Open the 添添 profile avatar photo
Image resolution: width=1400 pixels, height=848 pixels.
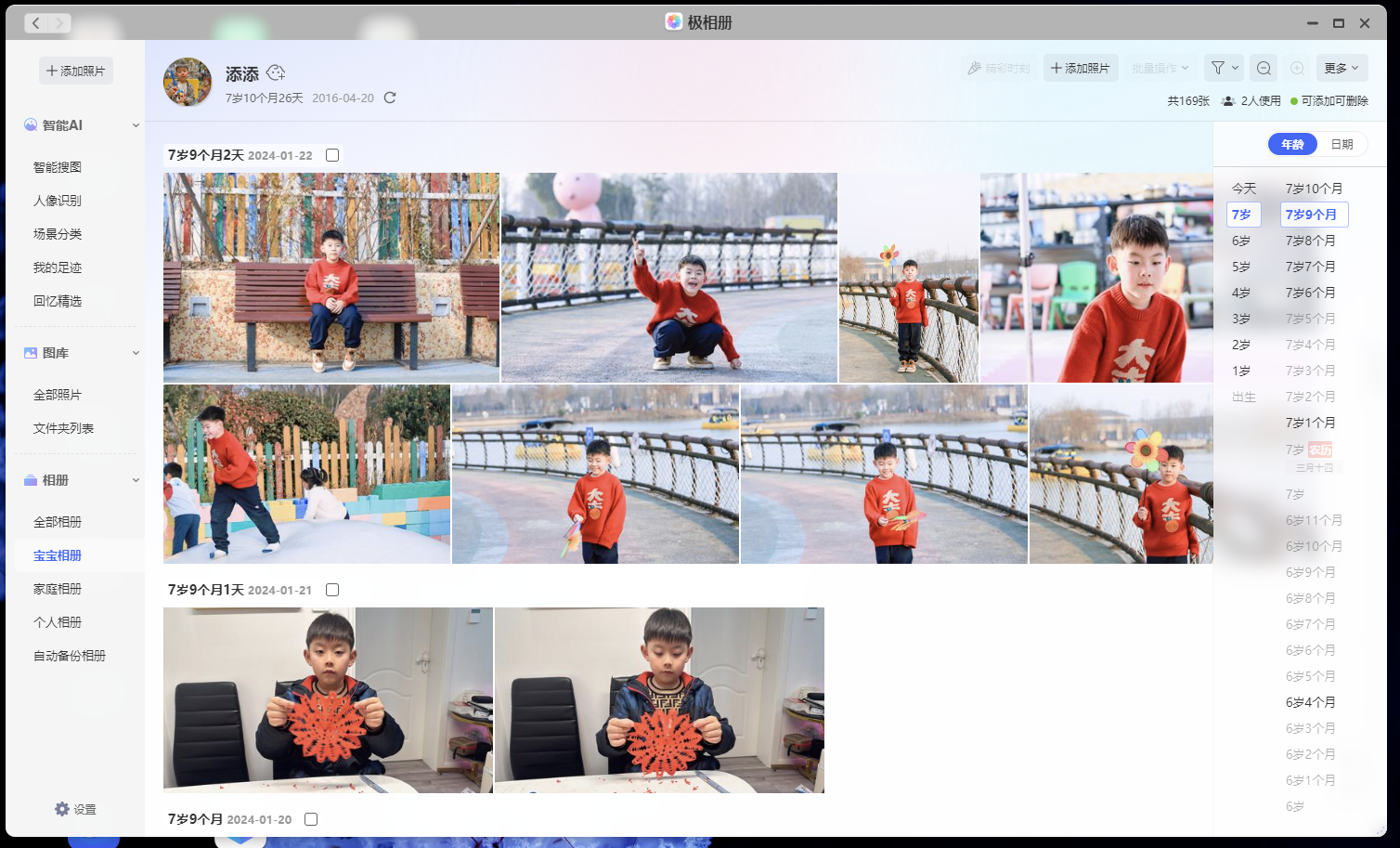(x=187, y=82)
